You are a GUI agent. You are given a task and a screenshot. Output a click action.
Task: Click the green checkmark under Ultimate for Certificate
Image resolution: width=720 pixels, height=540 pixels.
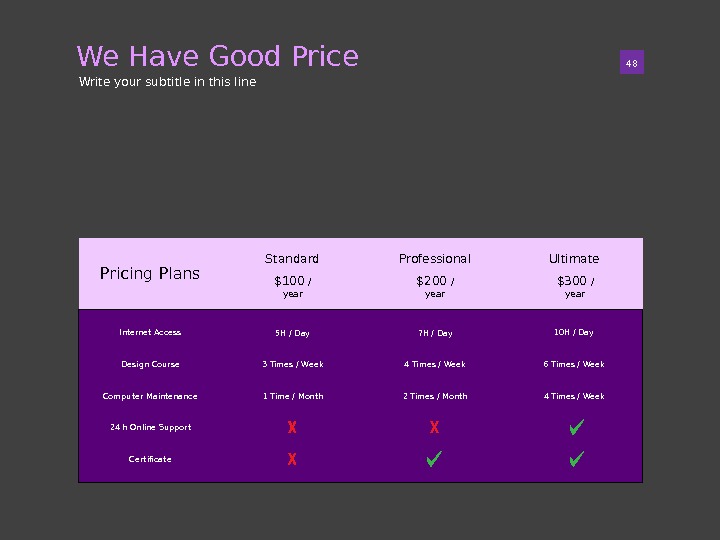tap(576, 460)
